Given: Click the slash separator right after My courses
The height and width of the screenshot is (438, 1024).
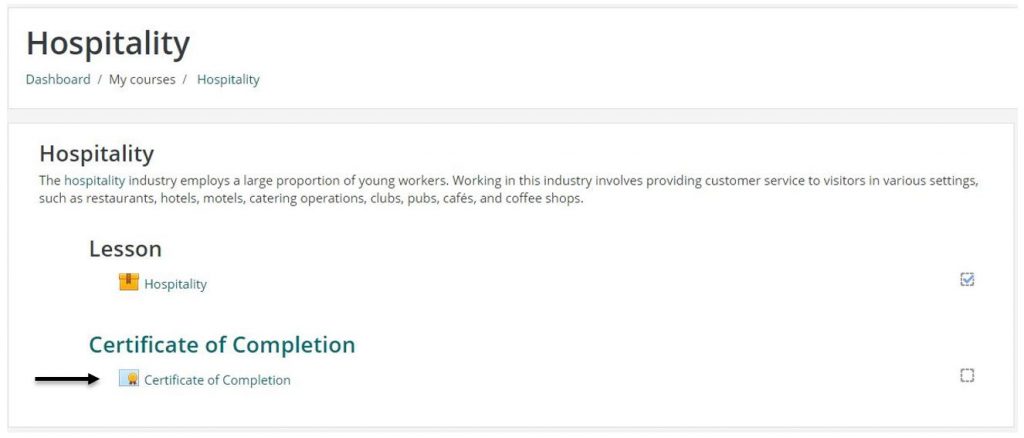Looking at the screenshot, I should pos(186,80).
